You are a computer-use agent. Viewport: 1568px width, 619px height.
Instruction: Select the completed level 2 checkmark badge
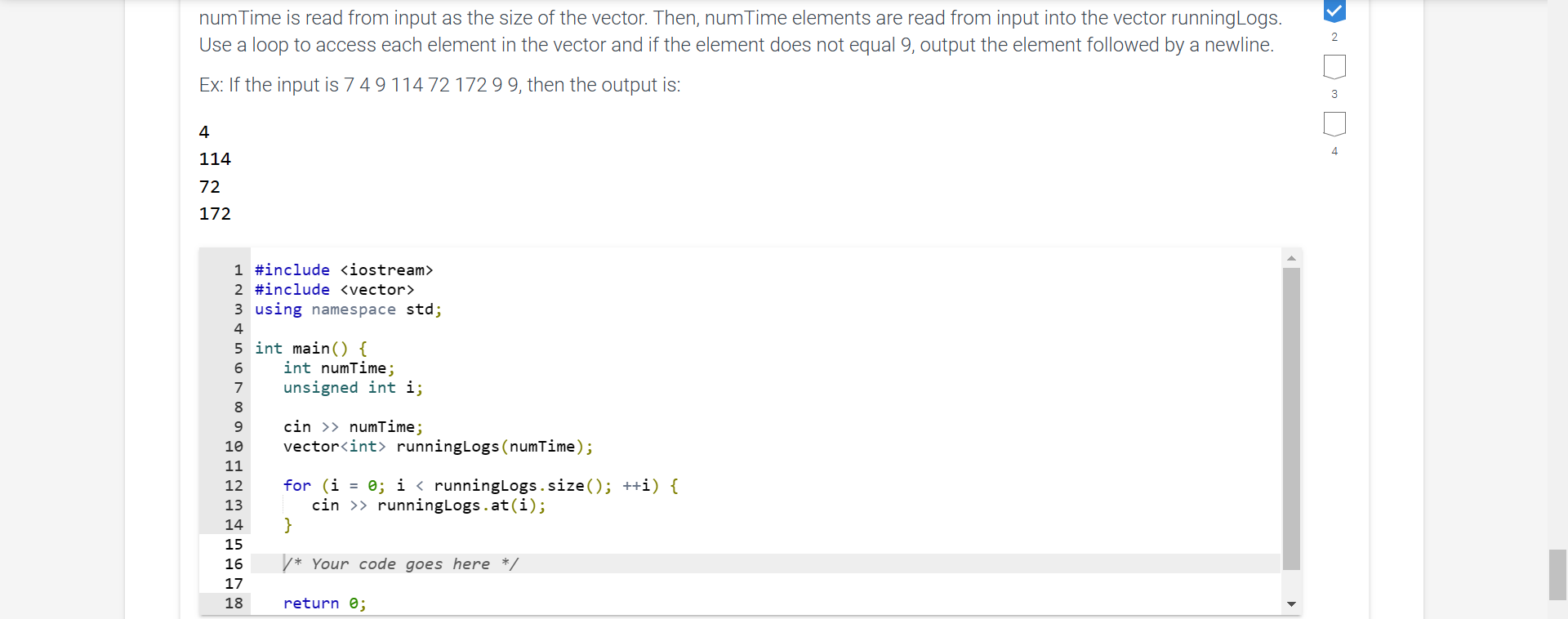pos(1334,11)
